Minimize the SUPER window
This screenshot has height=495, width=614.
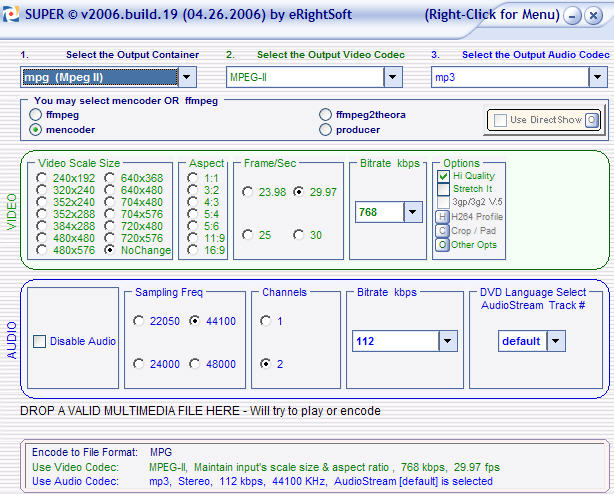click(572, 16)
